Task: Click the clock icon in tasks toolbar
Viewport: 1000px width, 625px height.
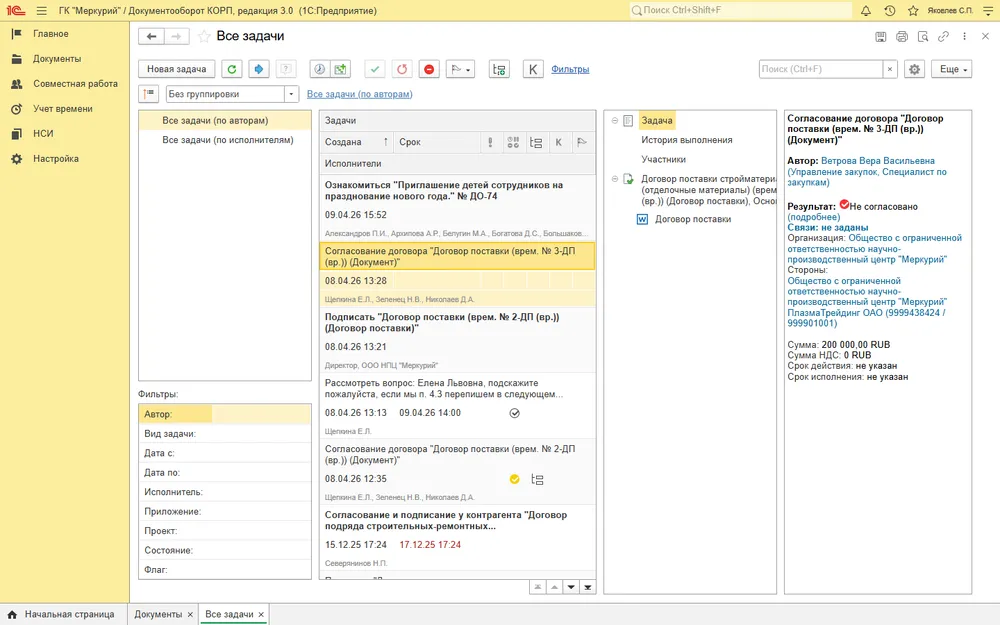Action: tap(320, 69)
